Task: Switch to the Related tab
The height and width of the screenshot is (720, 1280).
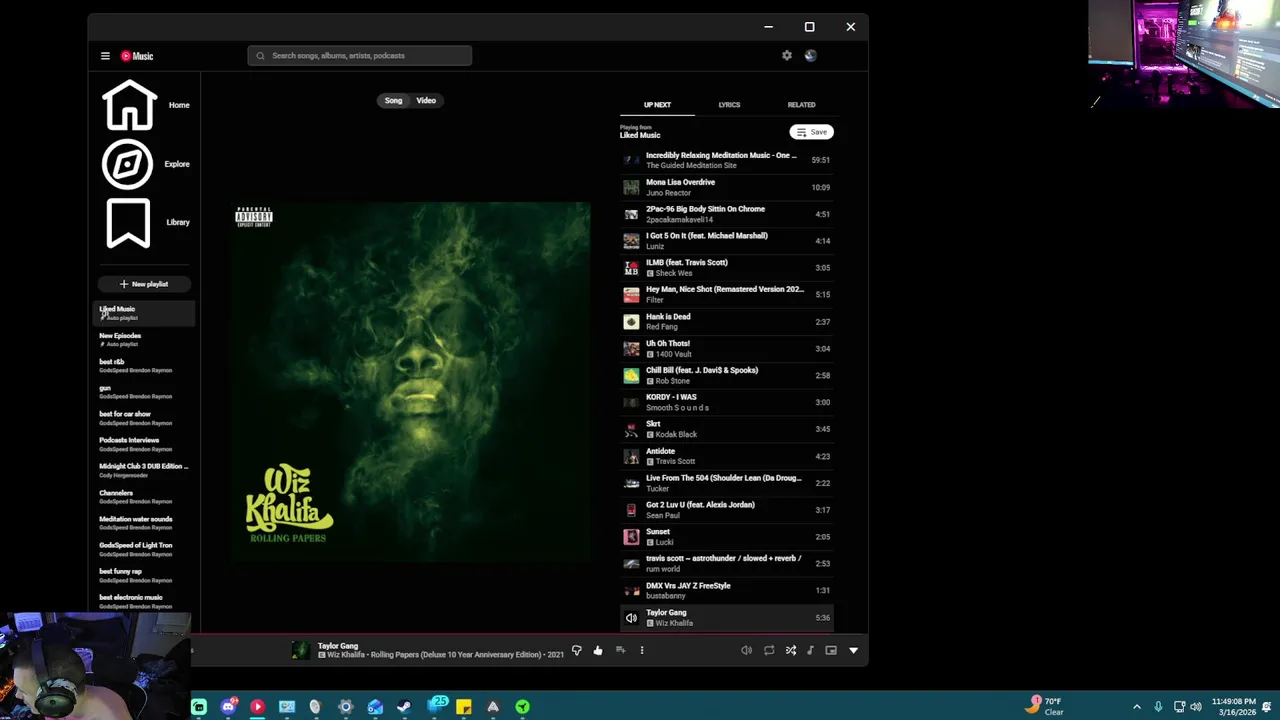Action: pos(801,105)
